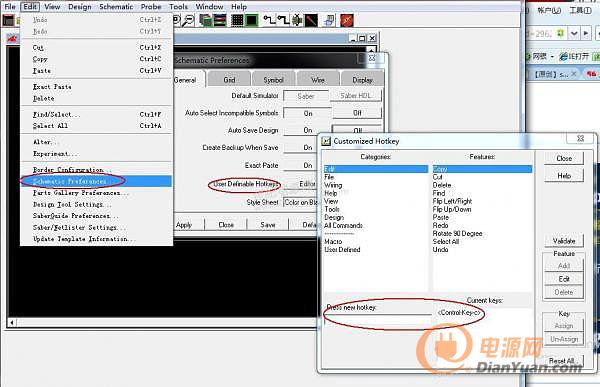Image resolution: width=600 pixels, height=387 pixels.
Task: Click the zoom out magnifier toolbar icon
Action: pyautogui.click(x=188, y=20)
